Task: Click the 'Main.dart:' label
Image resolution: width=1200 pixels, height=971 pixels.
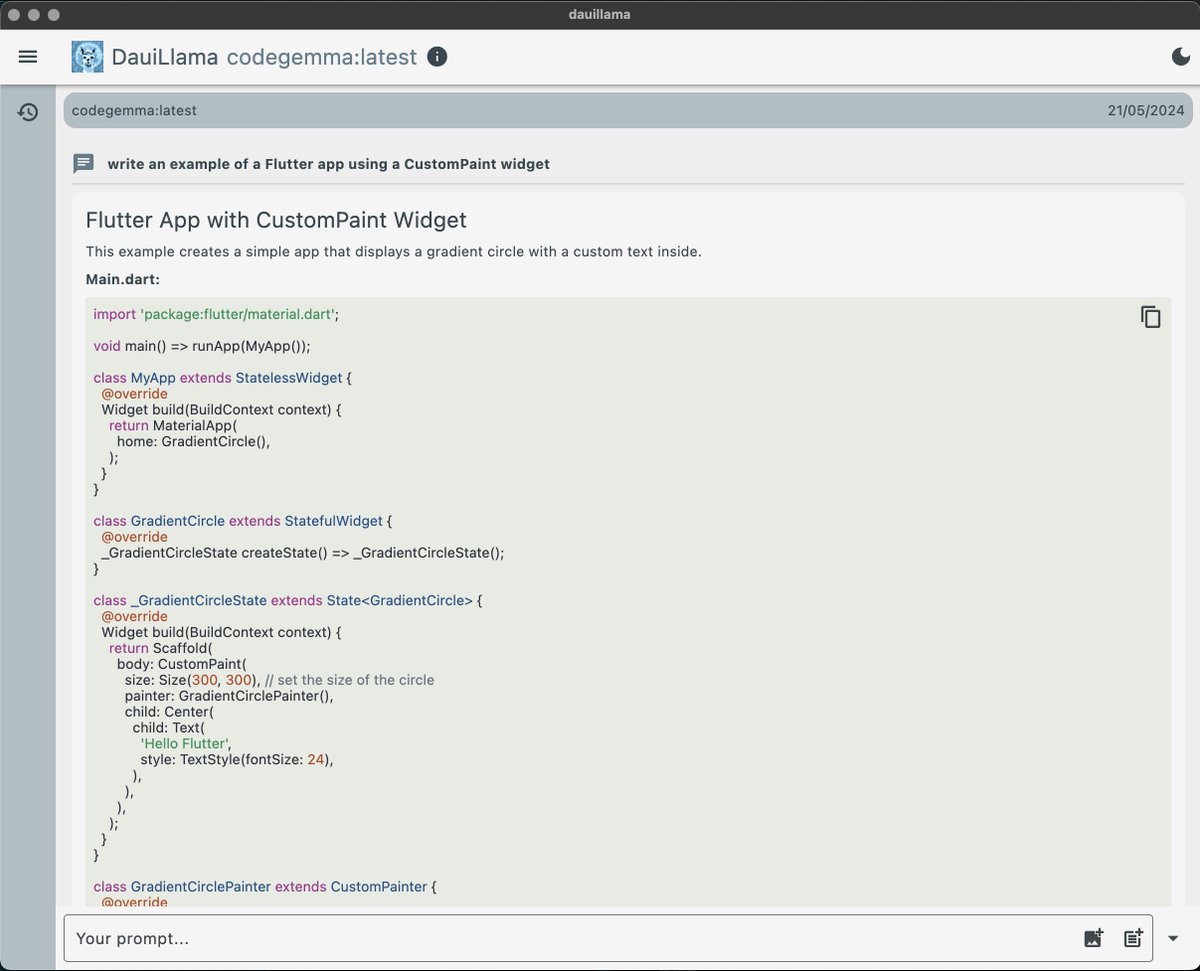Action: click(123, 279)
